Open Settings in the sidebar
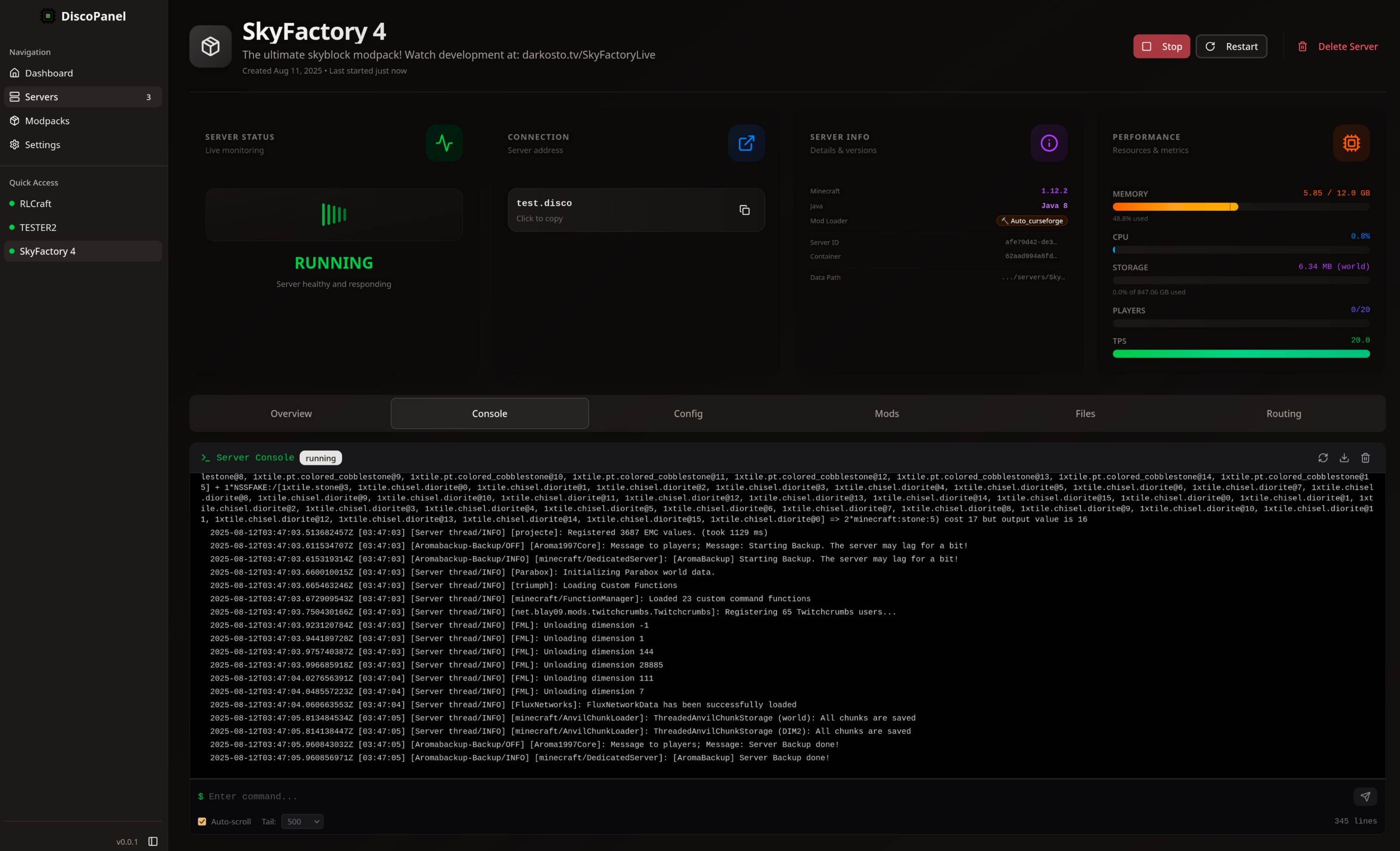Screen dimensions: 1400x851 (83, 144)
